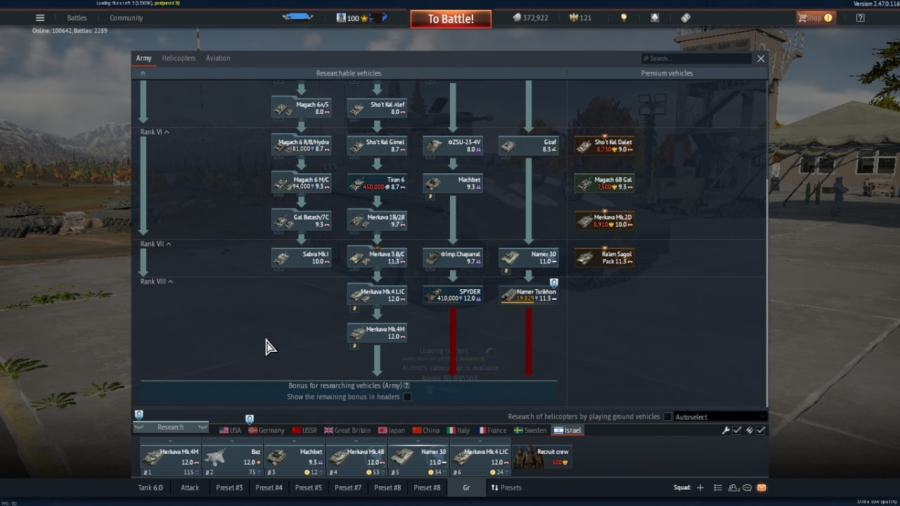Image resolution: width=900 pixels, height=506 pixels.
Task: Click the Squad plus icon
Action: click(x=700, y=488)
